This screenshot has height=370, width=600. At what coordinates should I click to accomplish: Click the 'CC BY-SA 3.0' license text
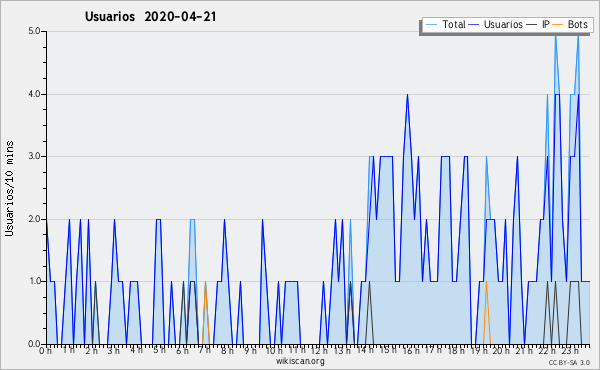[569, 363]
